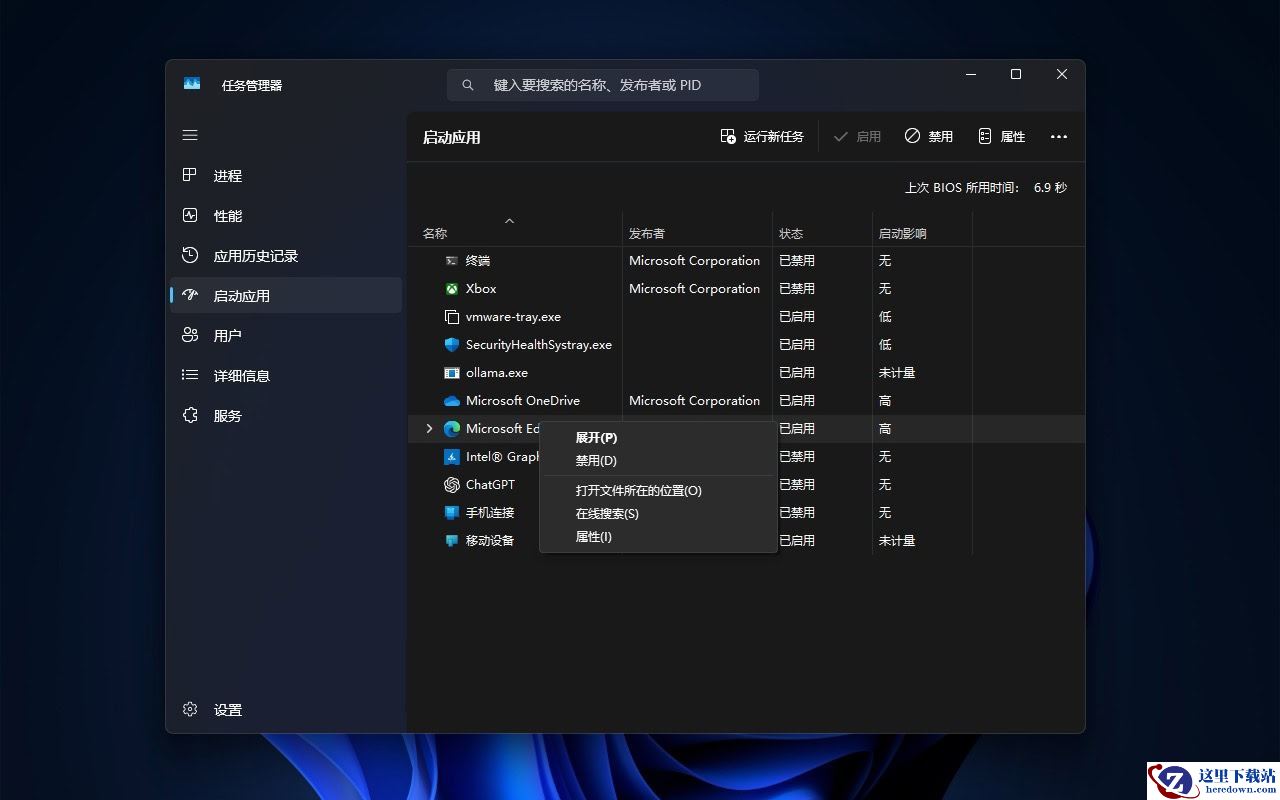
Task: Click the ChatGPT app icon
Action: (x=452, y=484)
